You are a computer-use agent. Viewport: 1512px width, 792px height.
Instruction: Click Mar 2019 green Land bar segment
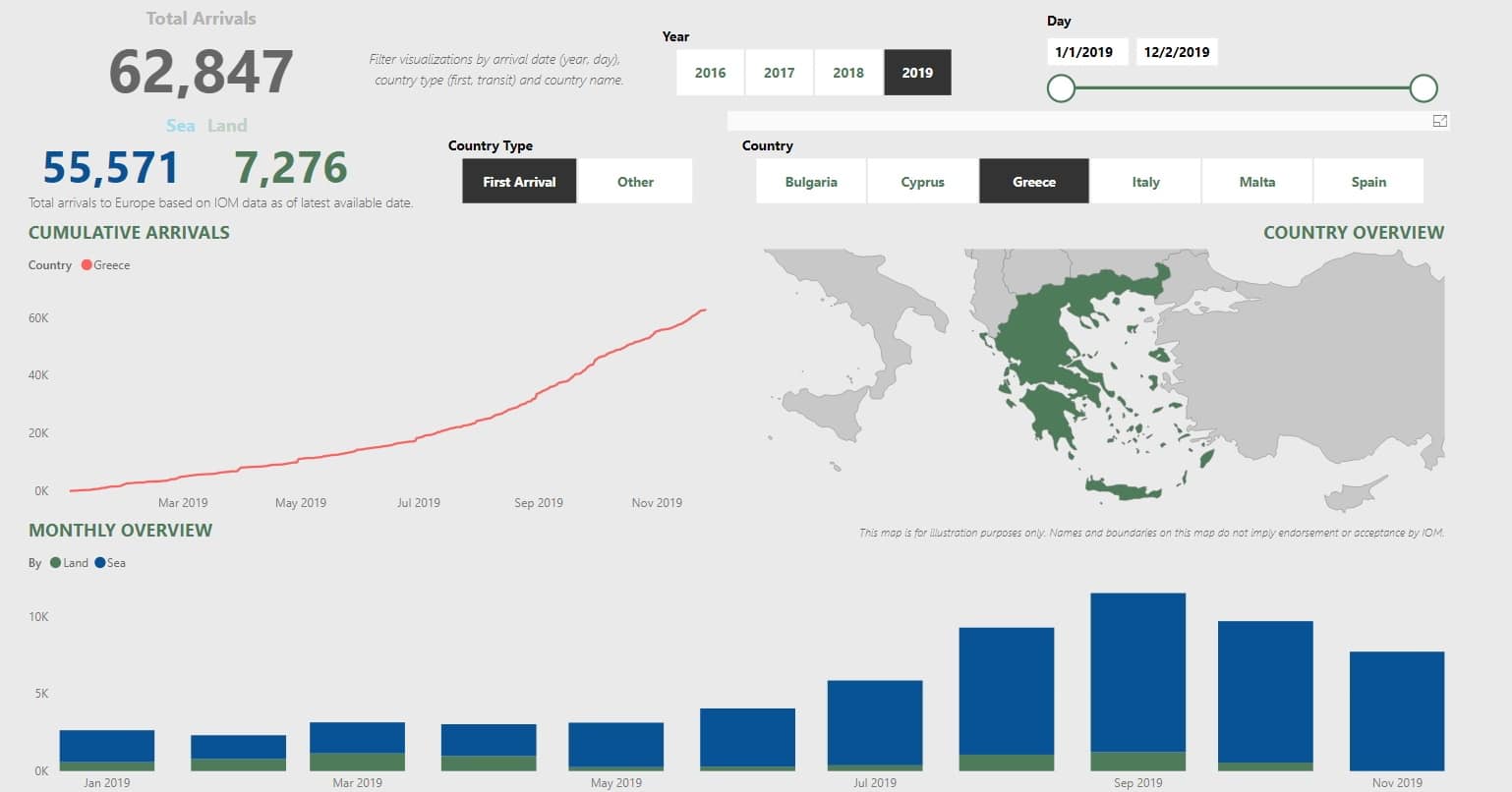(x=357, y=762)
